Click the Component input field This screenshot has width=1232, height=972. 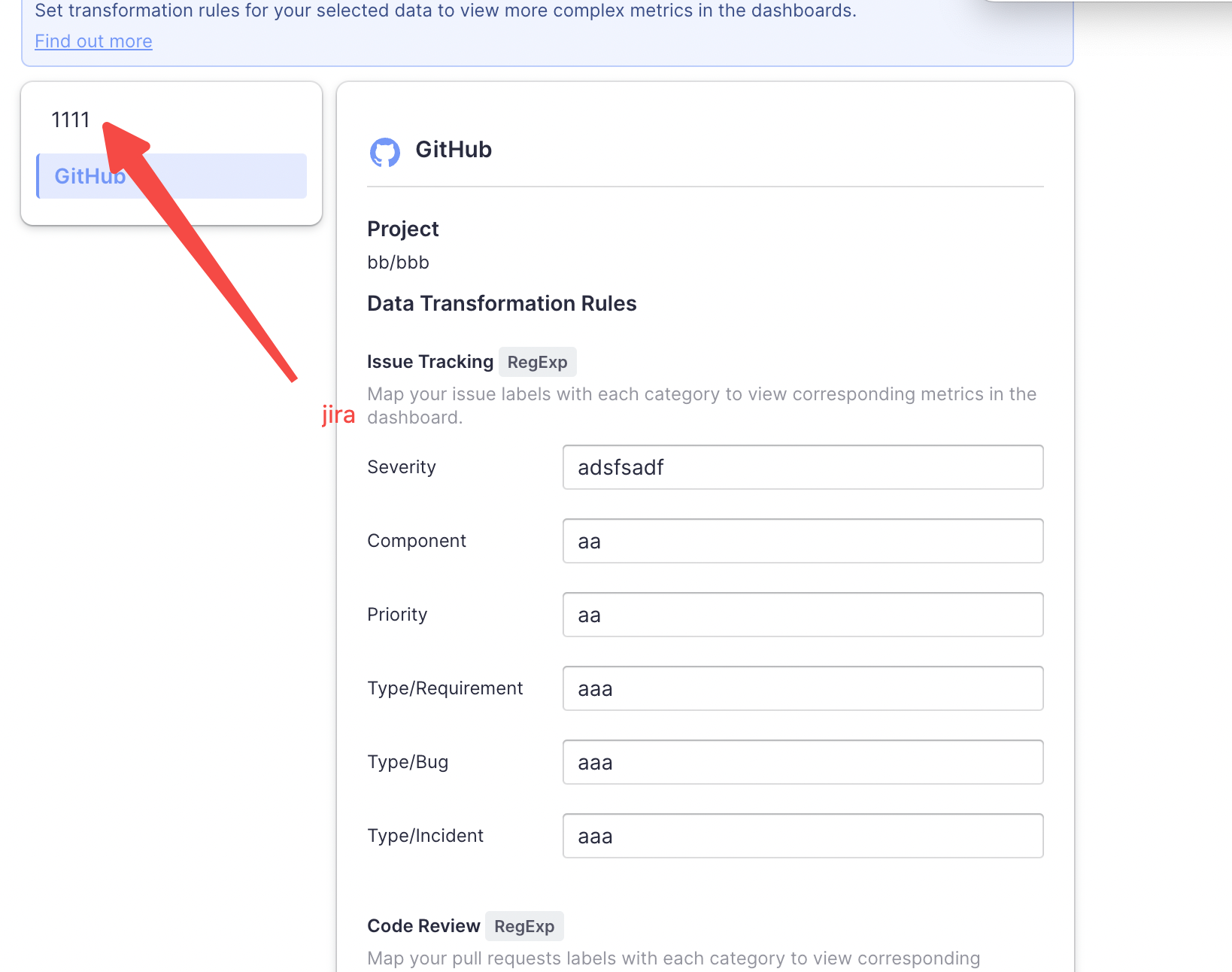[803, 541]
